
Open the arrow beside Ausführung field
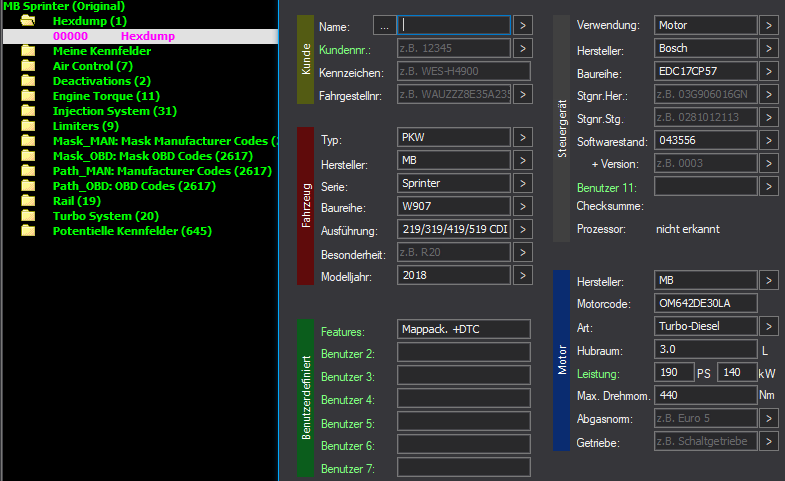(x=523, y=230)
